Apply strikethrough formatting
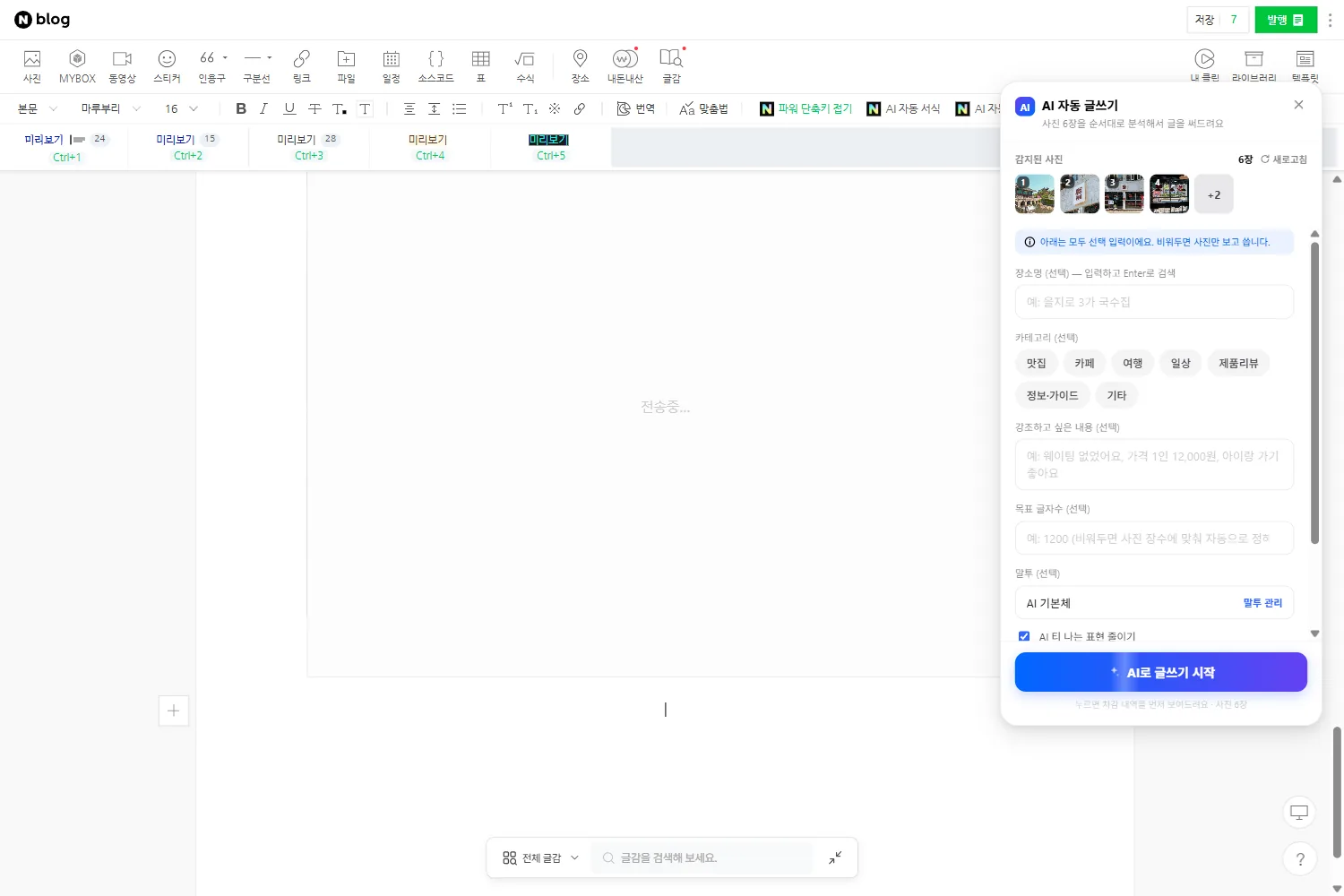Screen dimensions: 1344x896 point(314,108)
